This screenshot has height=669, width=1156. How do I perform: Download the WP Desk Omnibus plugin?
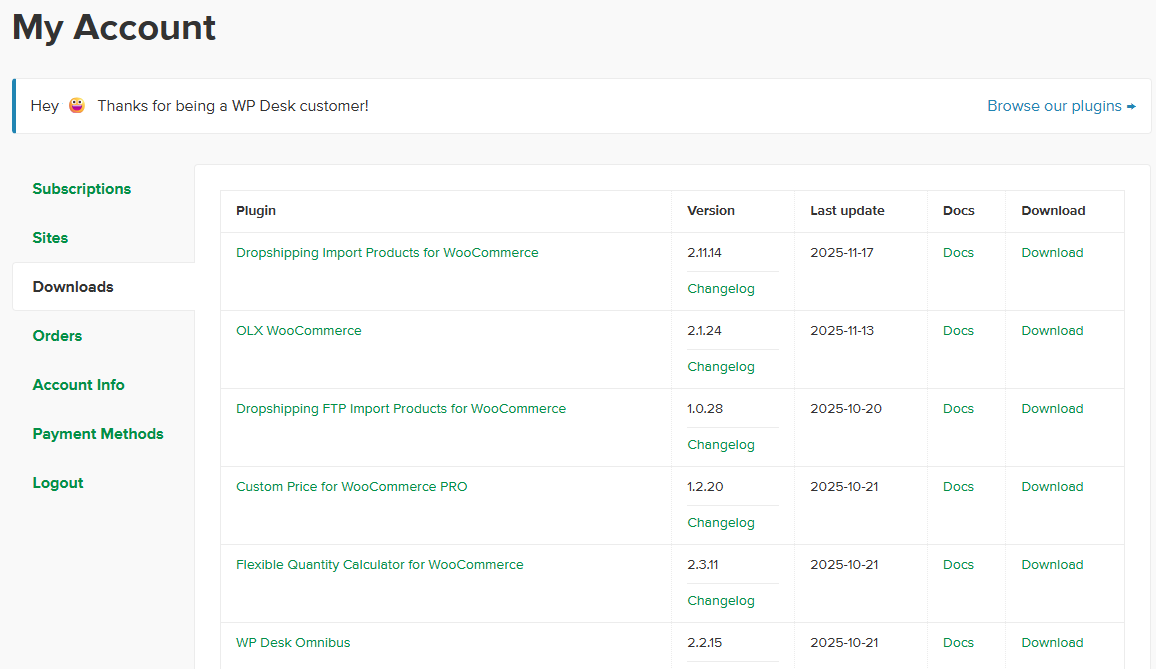pyautogui.click(x=1052, y=643)
